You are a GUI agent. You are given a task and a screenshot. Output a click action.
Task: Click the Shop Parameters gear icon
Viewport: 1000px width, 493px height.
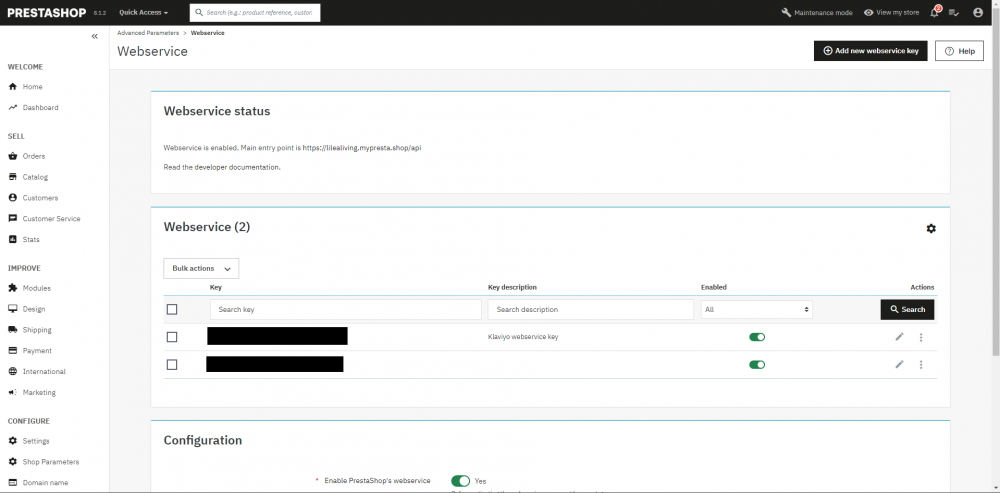[x=12, y=462]
